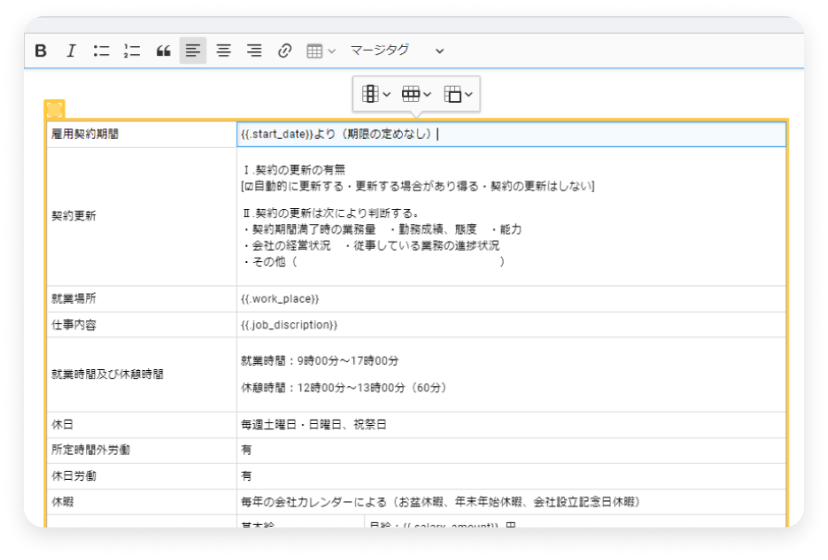This screenshot has width=828, height=560.
Task: Click the 就業時間：9時00分～17時00分 text
Action: [320, 360]
